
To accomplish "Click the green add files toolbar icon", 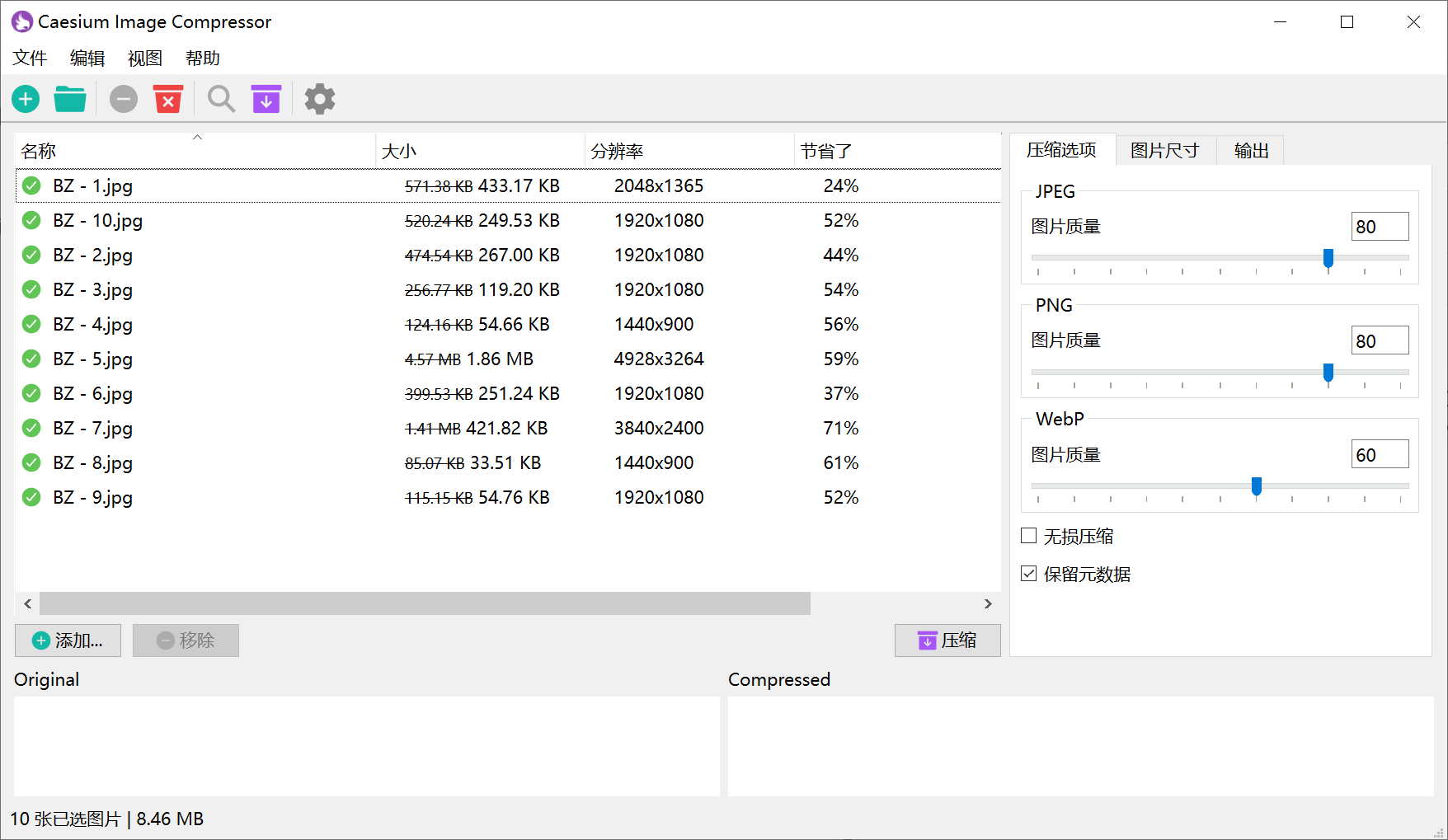I will tap(26, 100).
